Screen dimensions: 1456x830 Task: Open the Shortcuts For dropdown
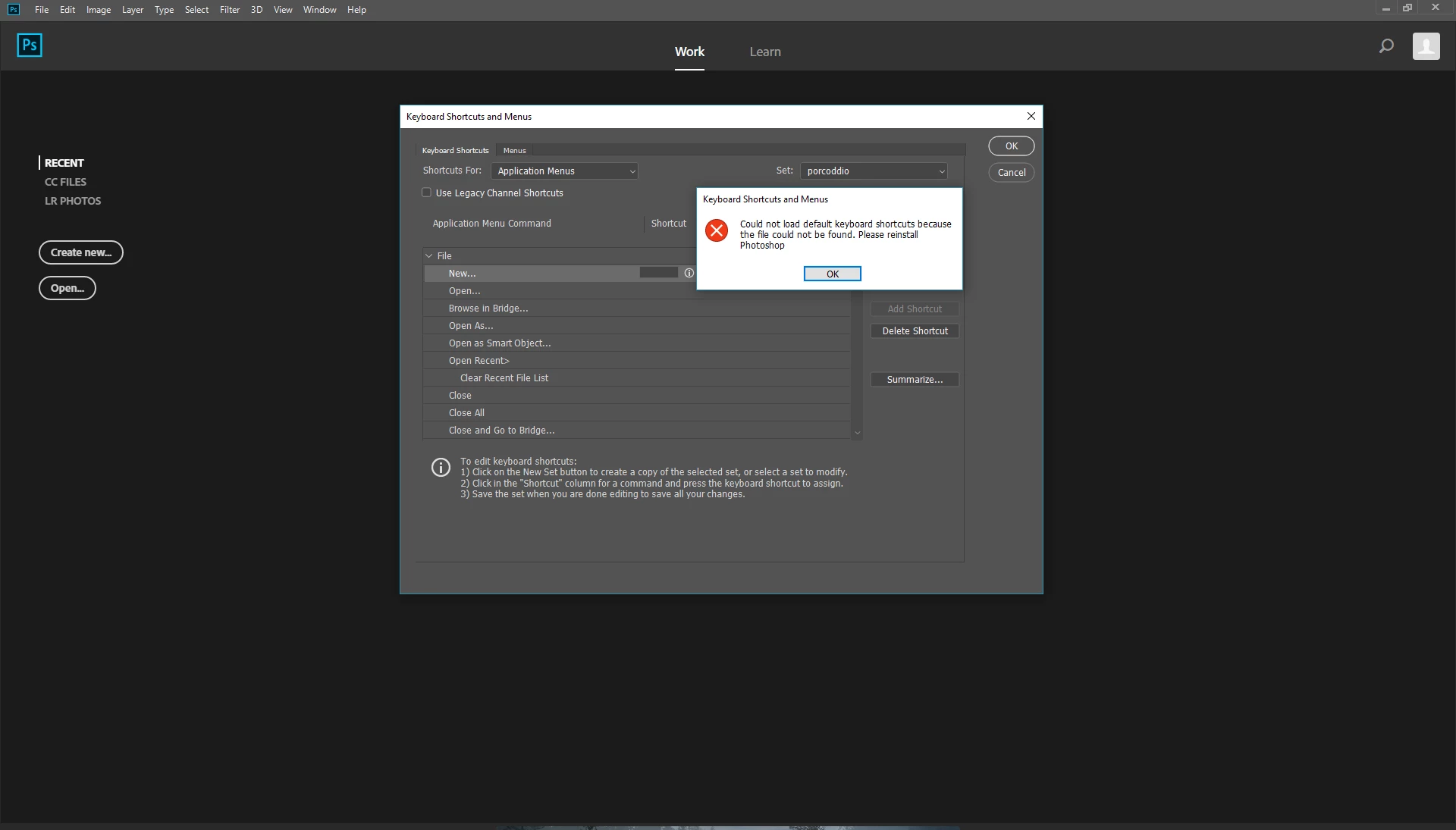564,171
